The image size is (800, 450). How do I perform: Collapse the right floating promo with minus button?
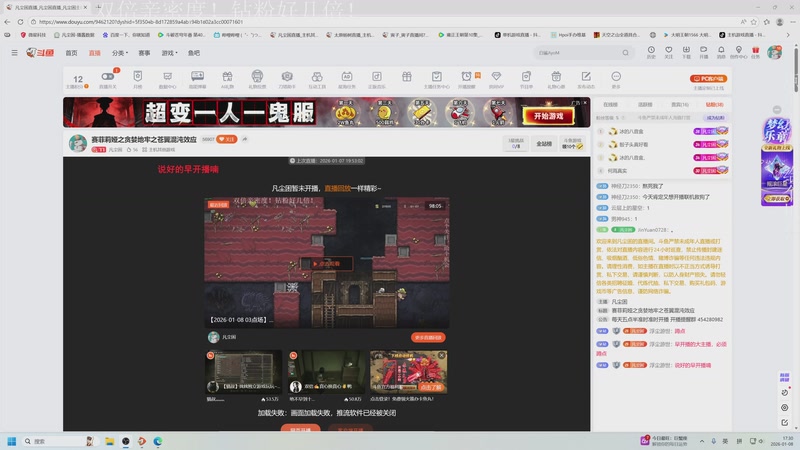click(777, 110)
